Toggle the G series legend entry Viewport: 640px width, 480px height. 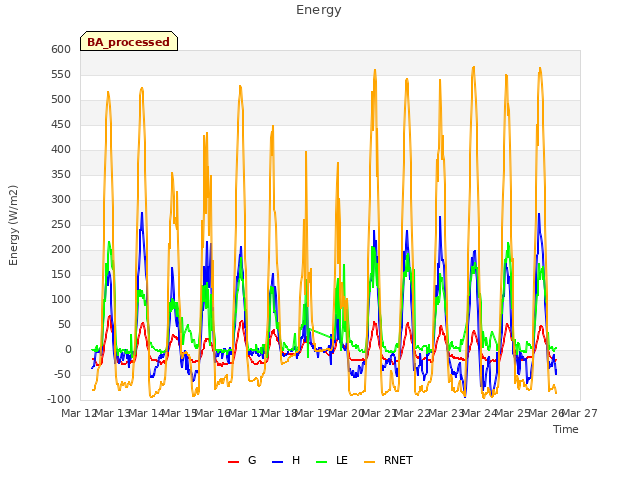coord(242,460)
